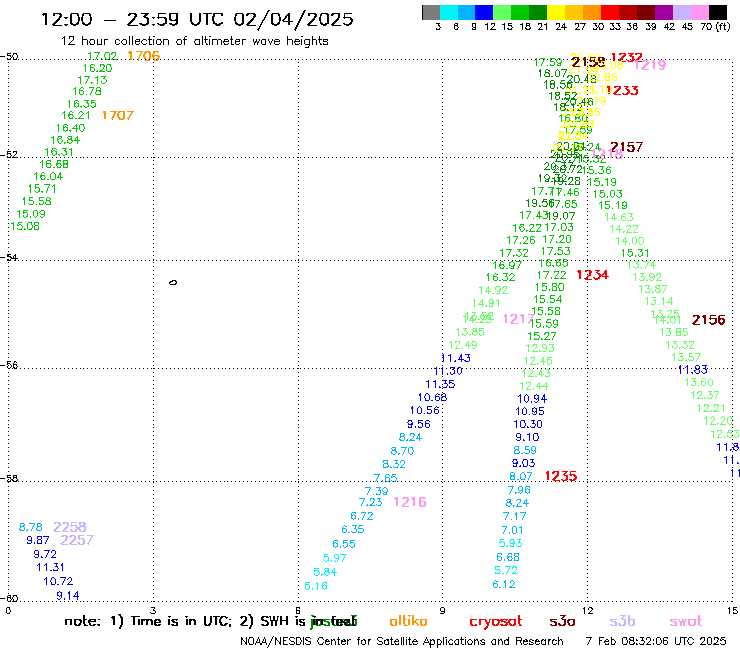The width and height of the screenshot is (740, 650).
Task: Click the cyan swatch in the legend
Action: tap(449, 12)
